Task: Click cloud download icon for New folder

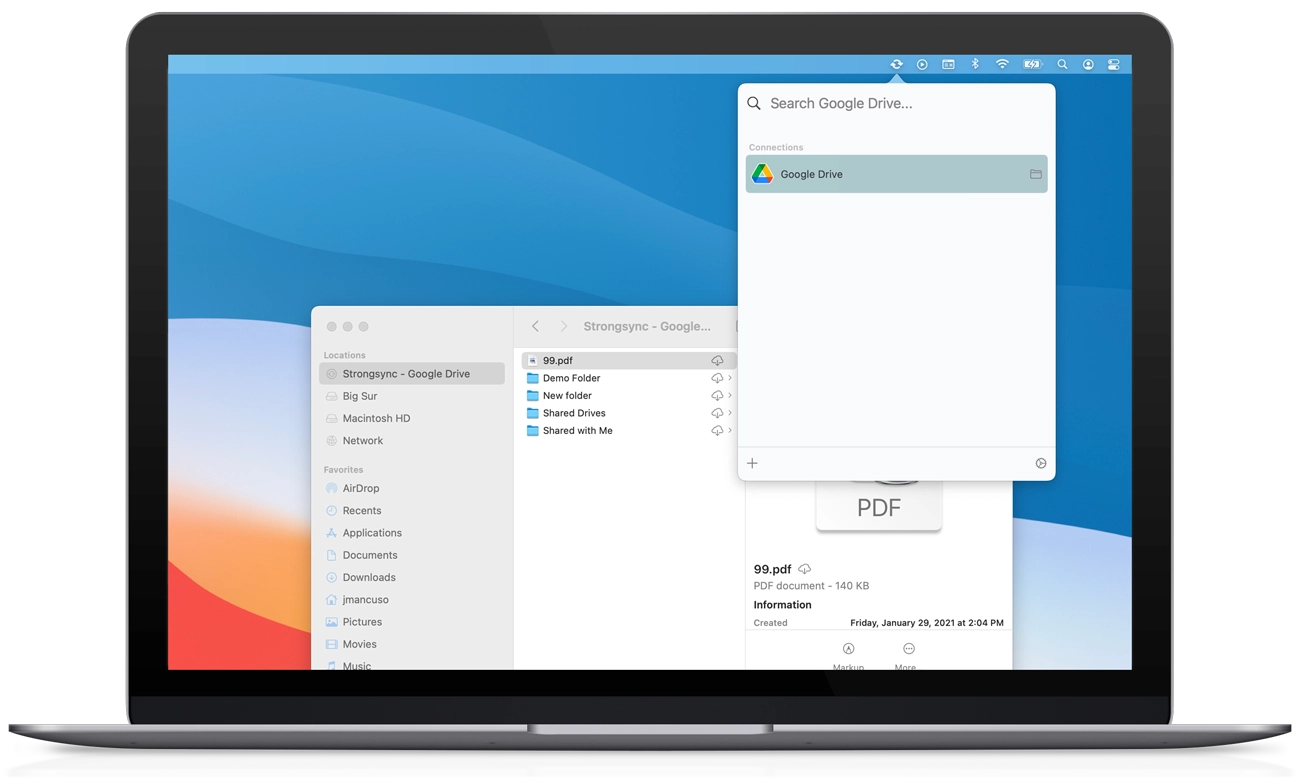Action: [717, 396]
